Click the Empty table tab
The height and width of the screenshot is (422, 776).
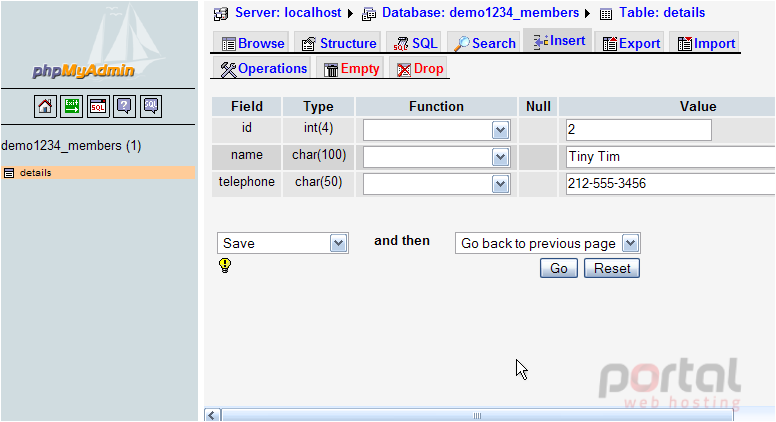pyautogui.click(x=351, y=69)
